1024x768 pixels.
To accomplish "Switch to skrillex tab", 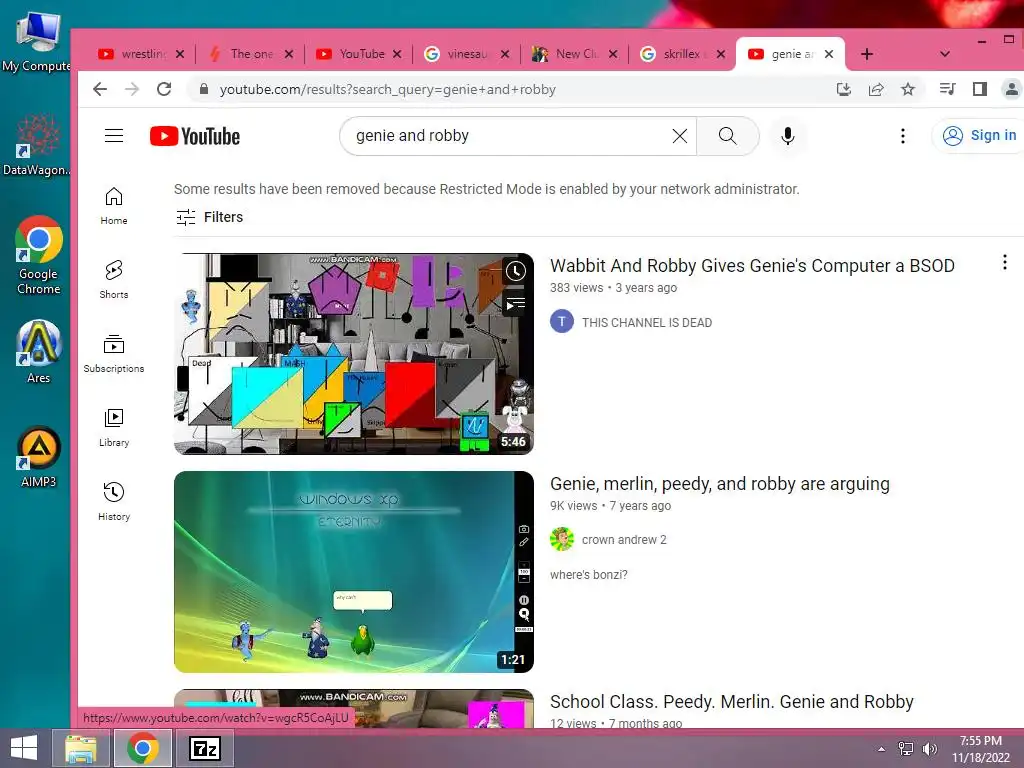I will (676, 54).
